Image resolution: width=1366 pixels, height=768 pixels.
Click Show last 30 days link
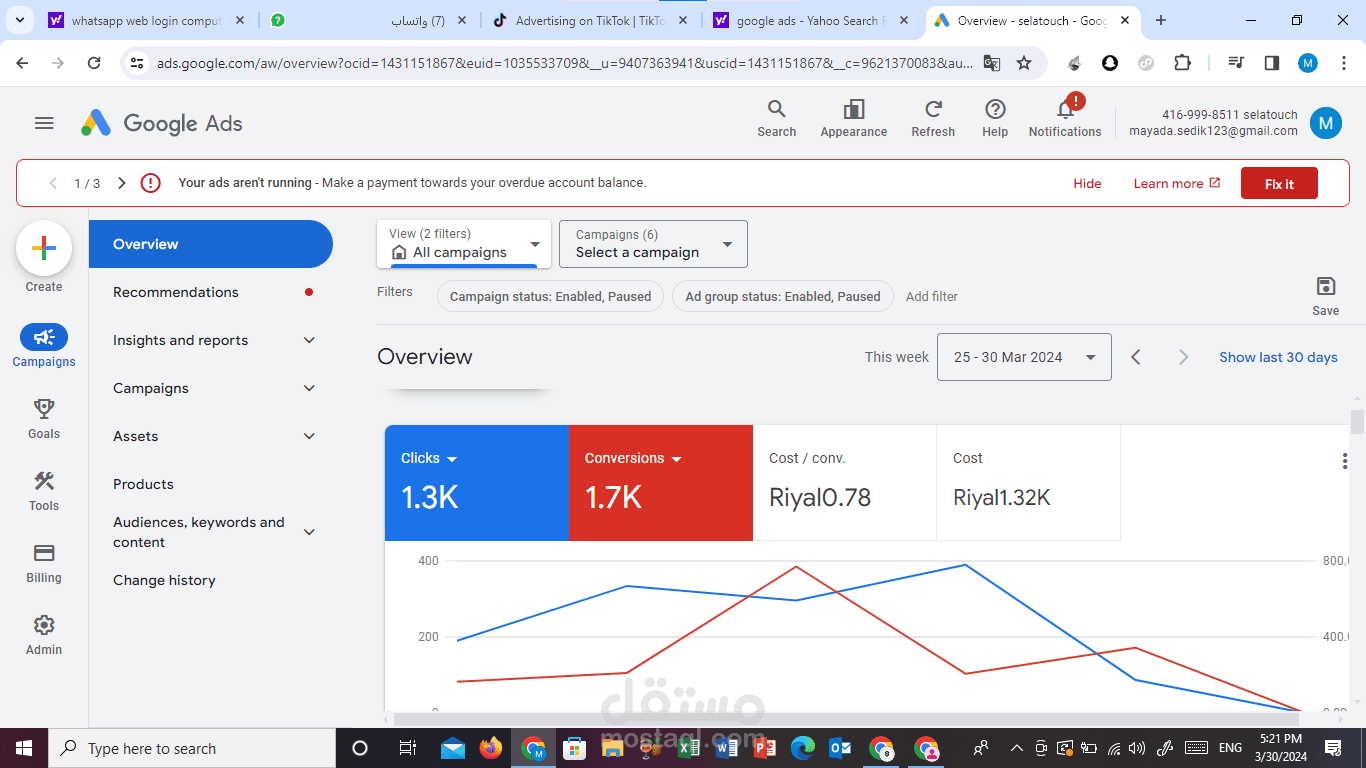point(1278,357)
